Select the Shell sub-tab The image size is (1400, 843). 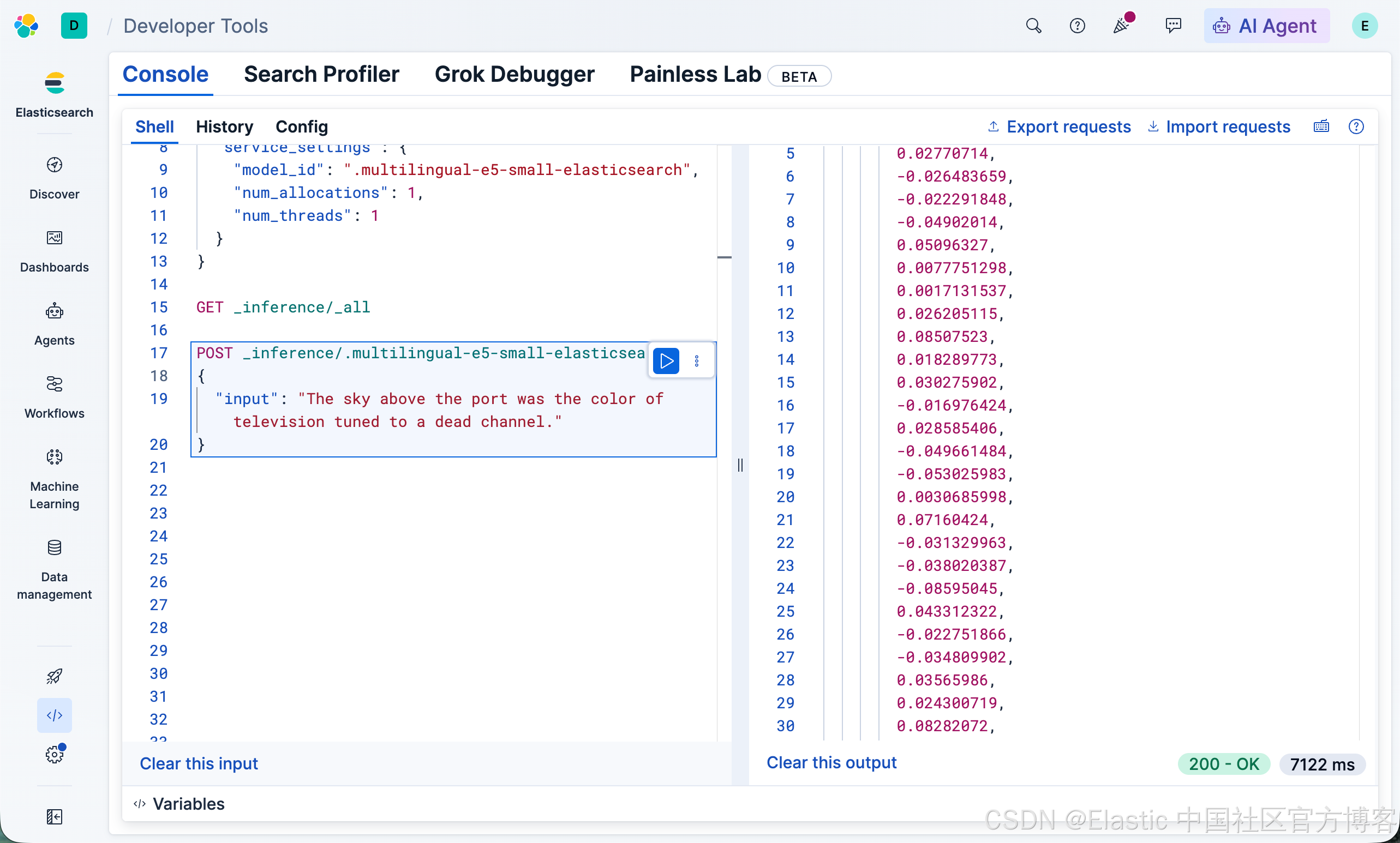[x=154, y=127]
